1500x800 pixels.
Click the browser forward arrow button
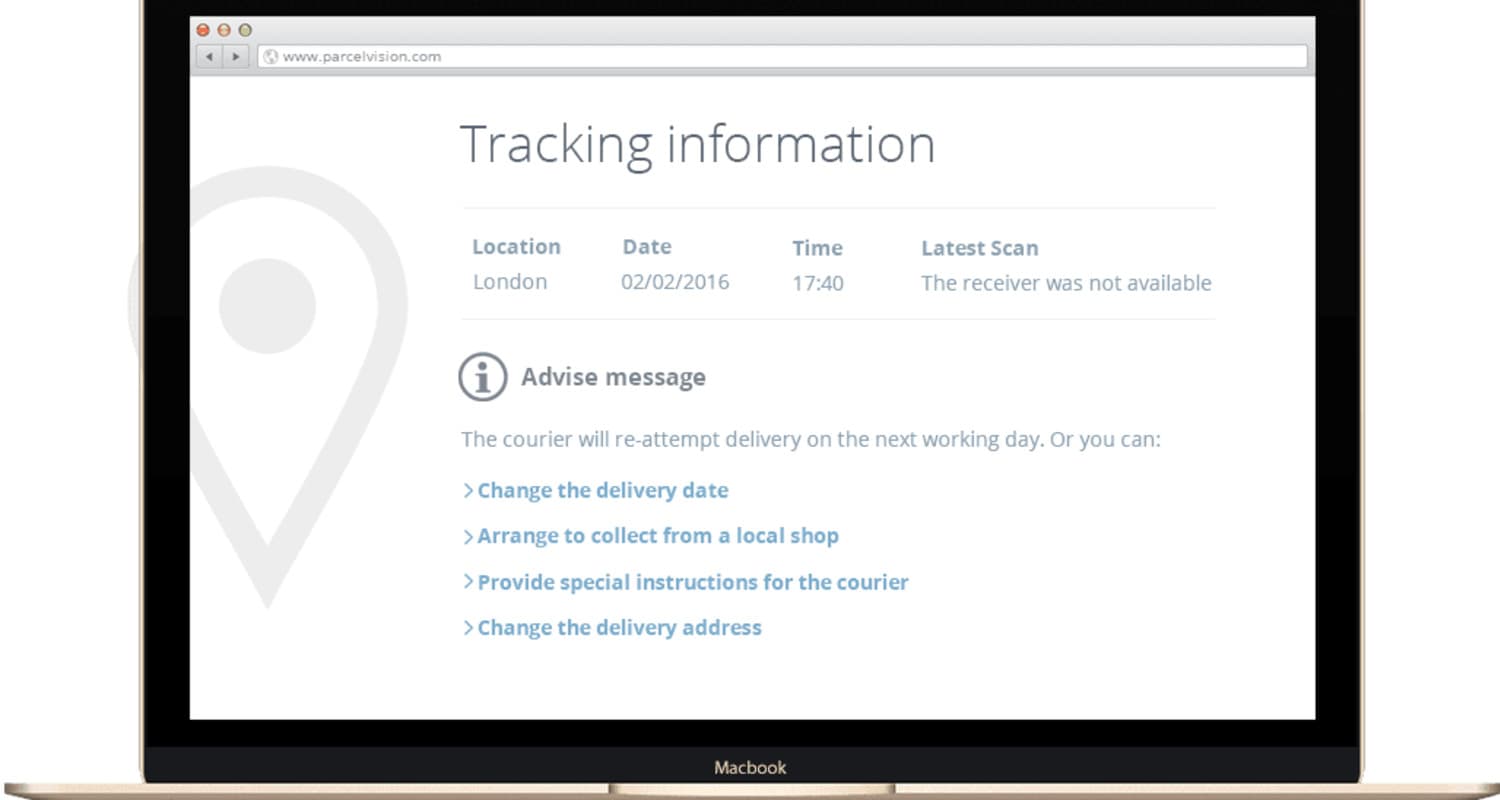[236, 57]
